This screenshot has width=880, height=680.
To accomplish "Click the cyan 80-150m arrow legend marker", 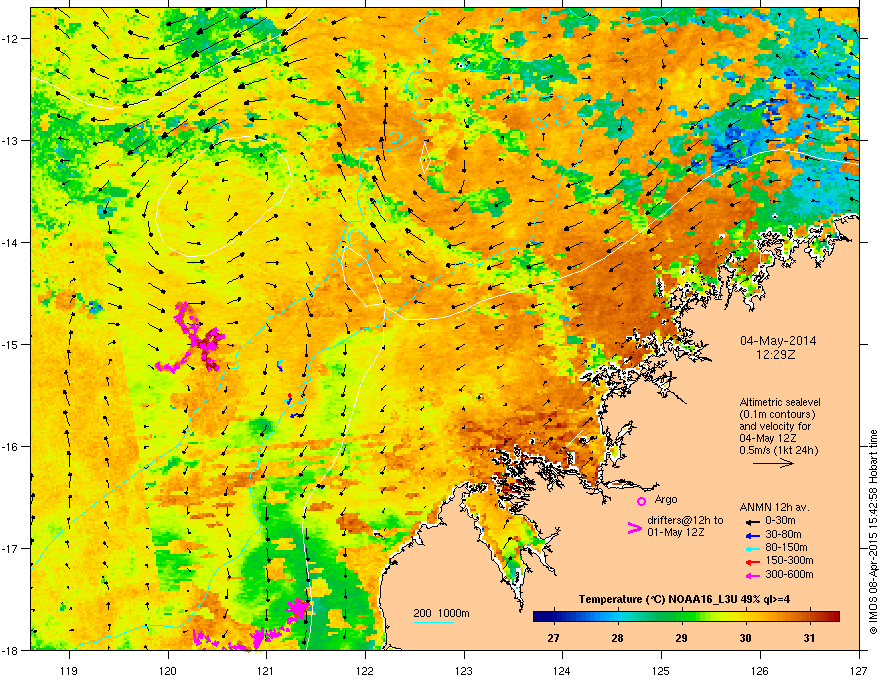I will (x=753, y=548).
